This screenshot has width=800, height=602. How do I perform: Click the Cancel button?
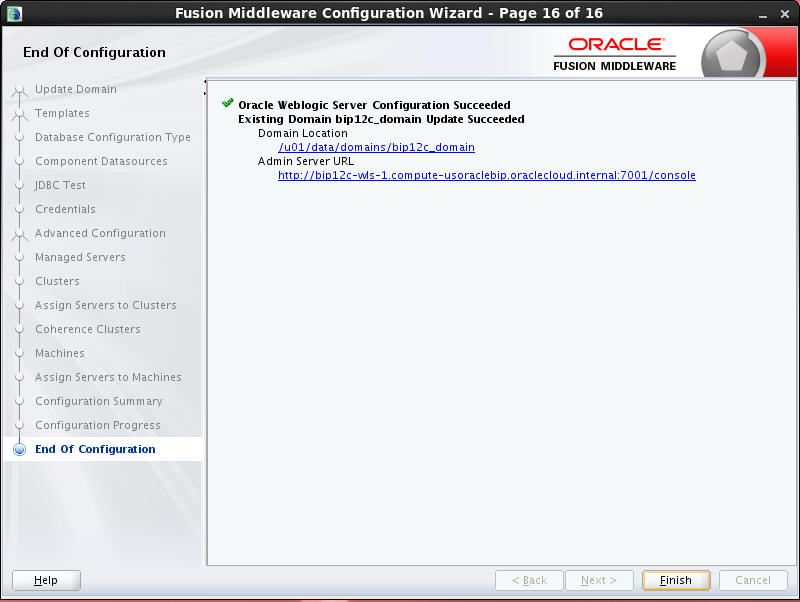753,580
